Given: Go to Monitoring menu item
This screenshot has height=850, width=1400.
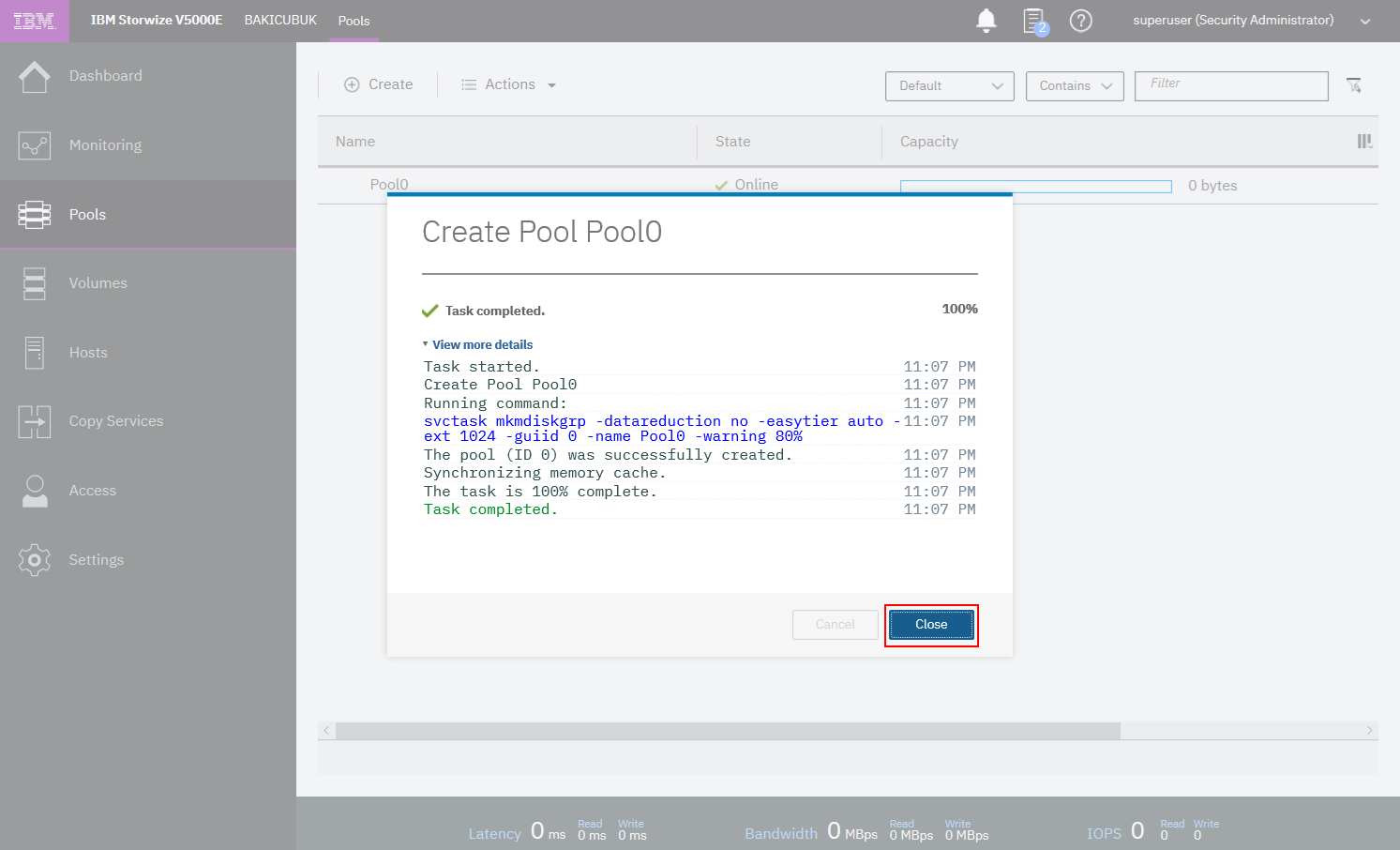Looking at the screenshot, I should click(x=106, y=145).
